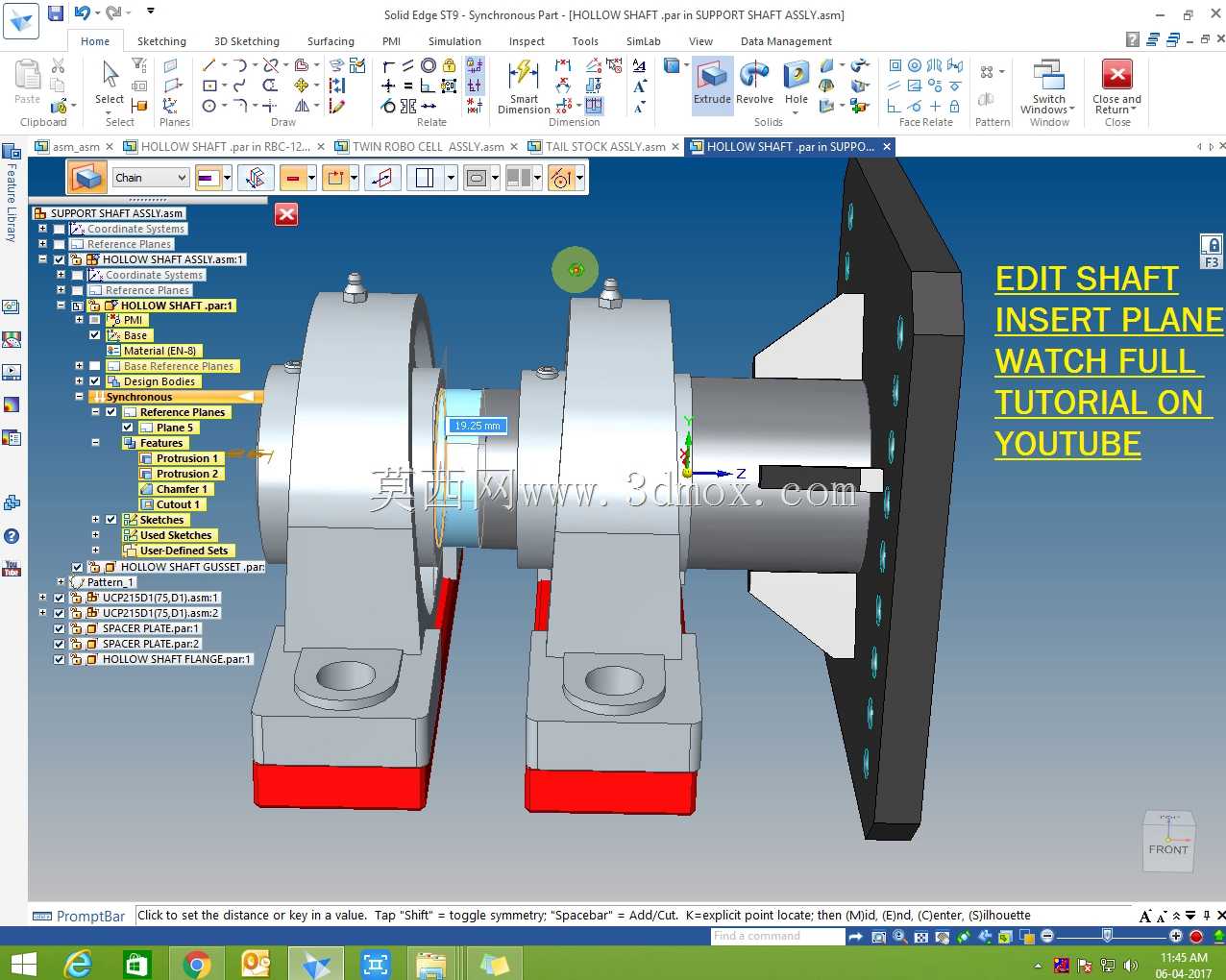The width and height of the screenshot is (1226, 980).
Task: Switch to TWIN ROBO CELL ASSLY.asm tab
Action: [x=428, y=147]
